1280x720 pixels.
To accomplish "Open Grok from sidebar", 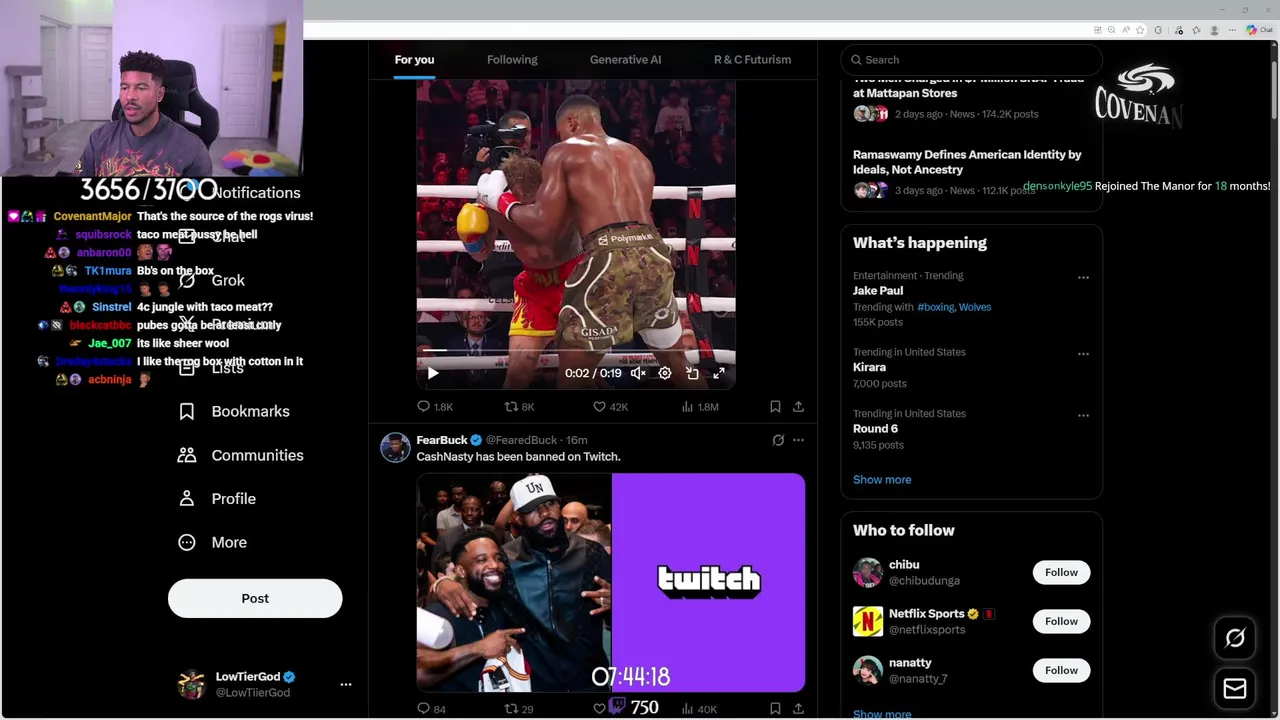I will click(x=212, y=281).
